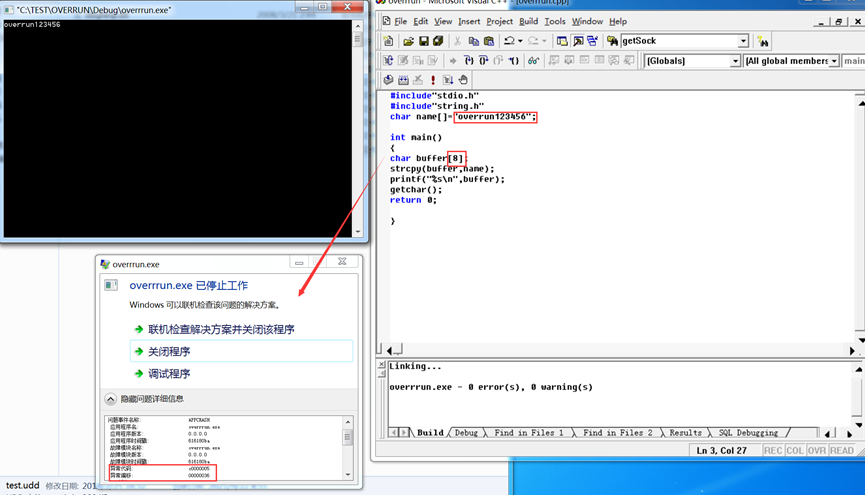The height and width of the screenshot is (495, 865).
Task: Click the Go debug icon
Action: (x=448, y=80)
